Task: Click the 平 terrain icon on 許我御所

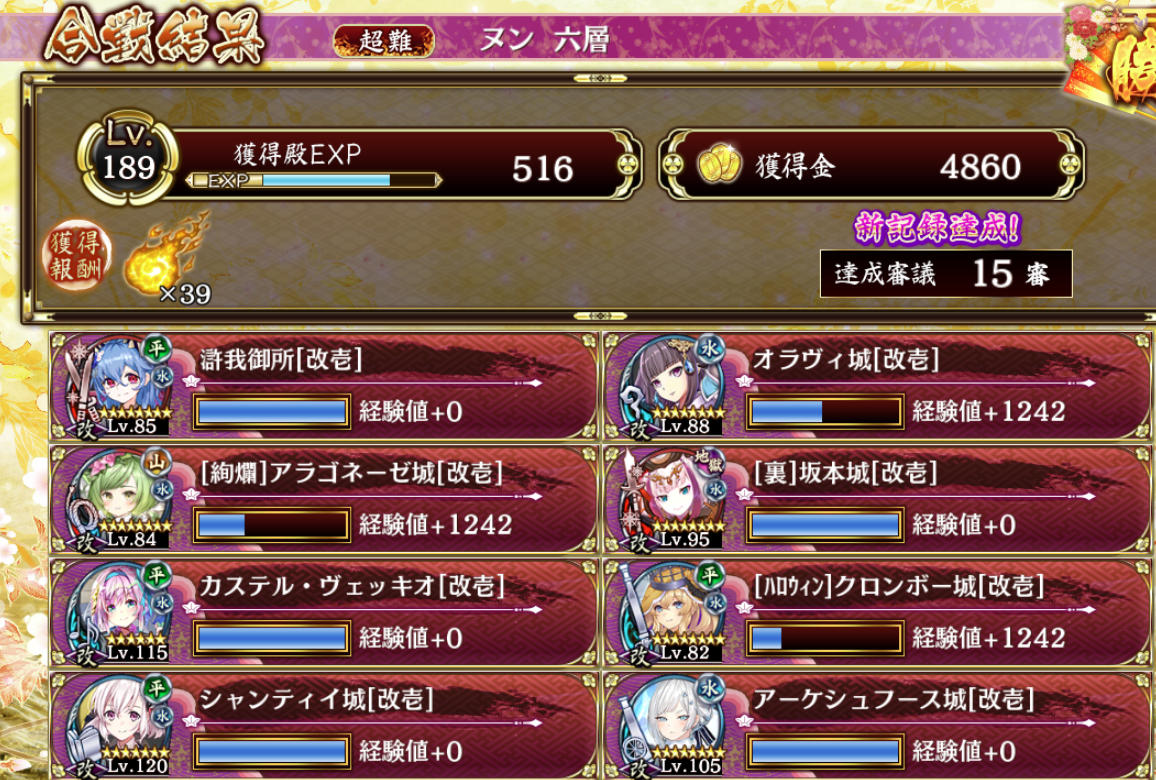Action: pos(156,348)
